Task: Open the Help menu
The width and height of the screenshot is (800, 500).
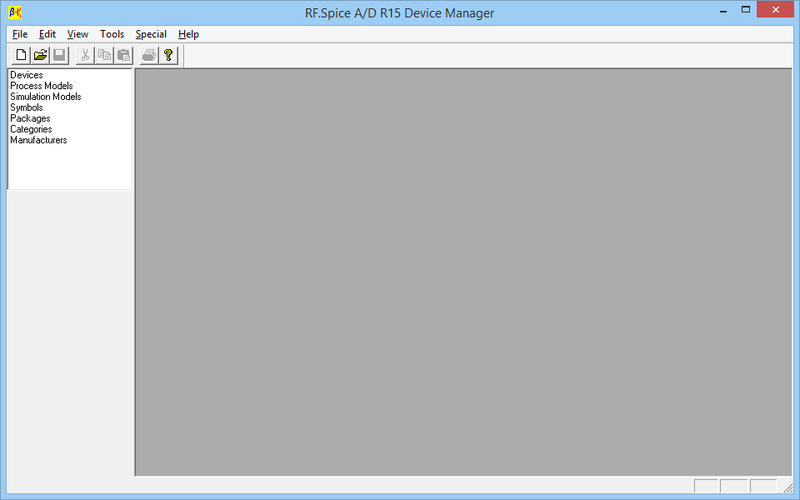Action: click(188, 34)
